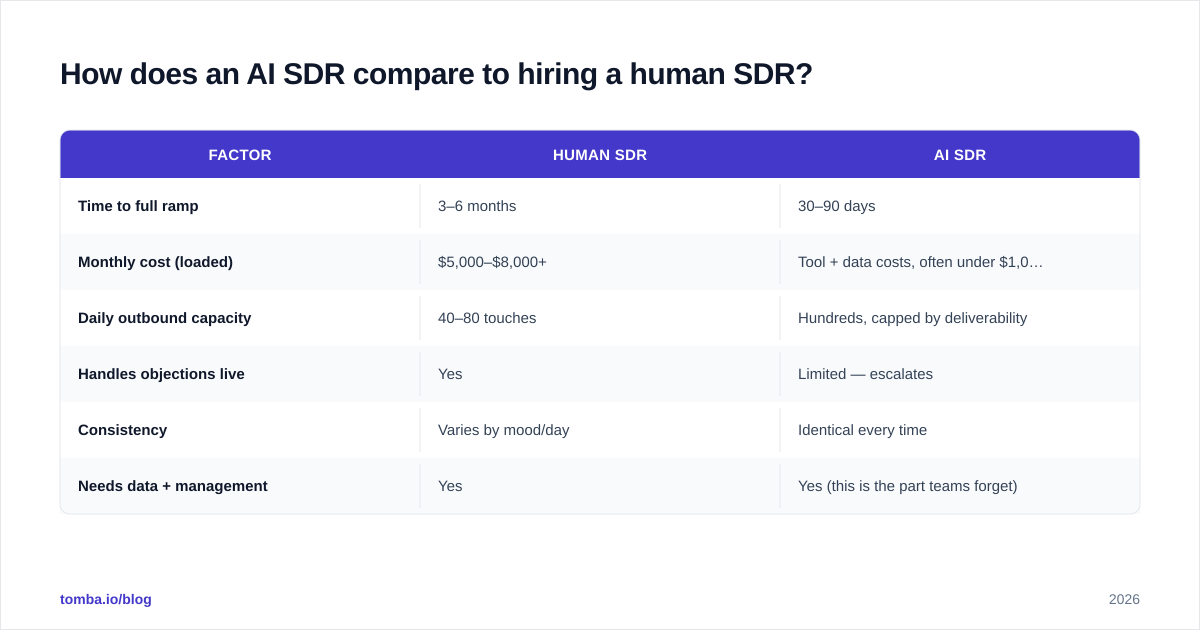Select the '30–90 days' cell

pyautogui.click(x=960, y=206)
